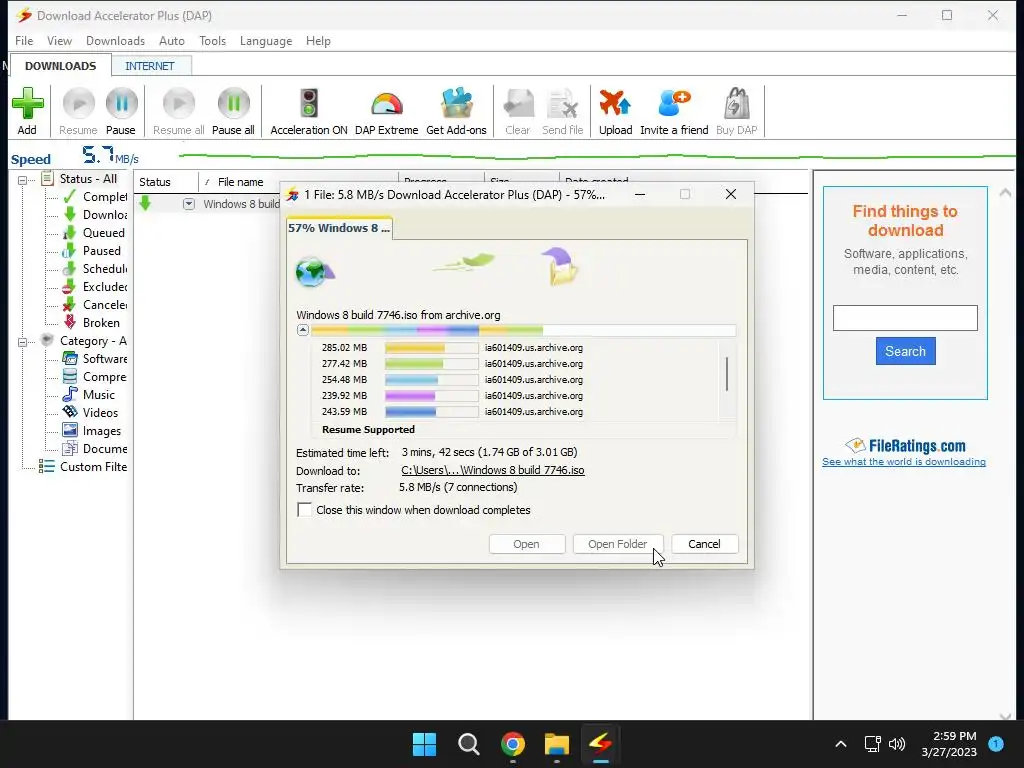The width and height of the screenshot is (1024, 768).
Task: Open Get Add-ons puzzle icon
Action: coord(456,104)
